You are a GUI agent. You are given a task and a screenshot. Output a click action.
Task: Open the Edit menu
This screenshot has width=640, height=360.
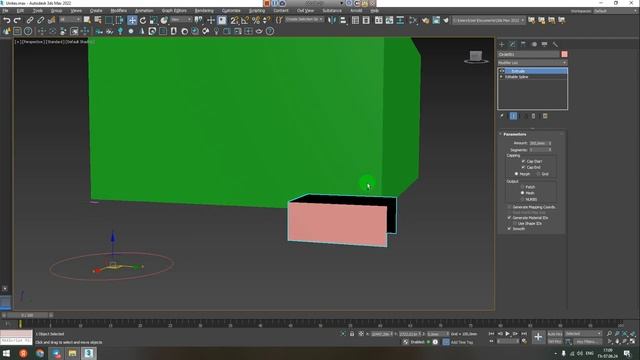pyautogui.click(x=20, y=11)
